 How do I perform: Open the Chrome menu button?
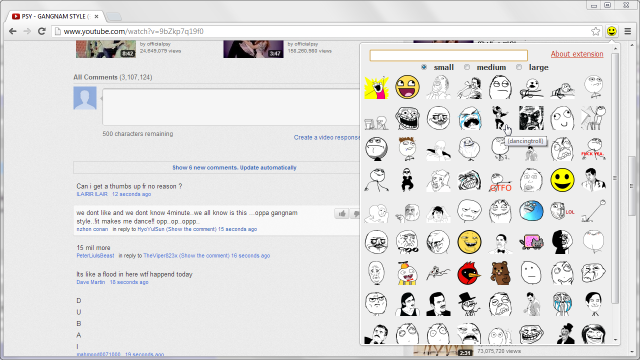[628, 31]
